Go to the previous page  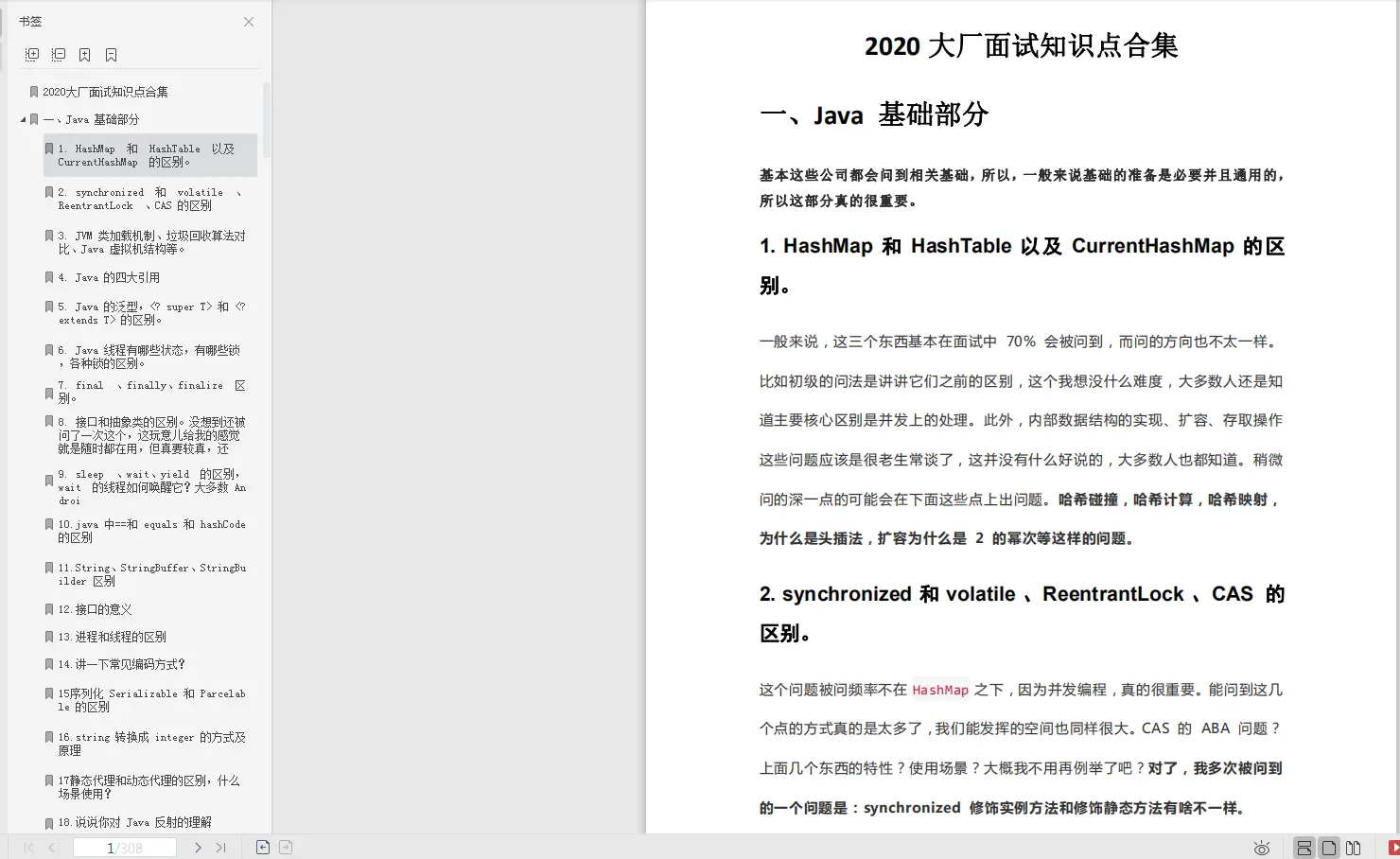pyautogui.click(x=52, y=848)
